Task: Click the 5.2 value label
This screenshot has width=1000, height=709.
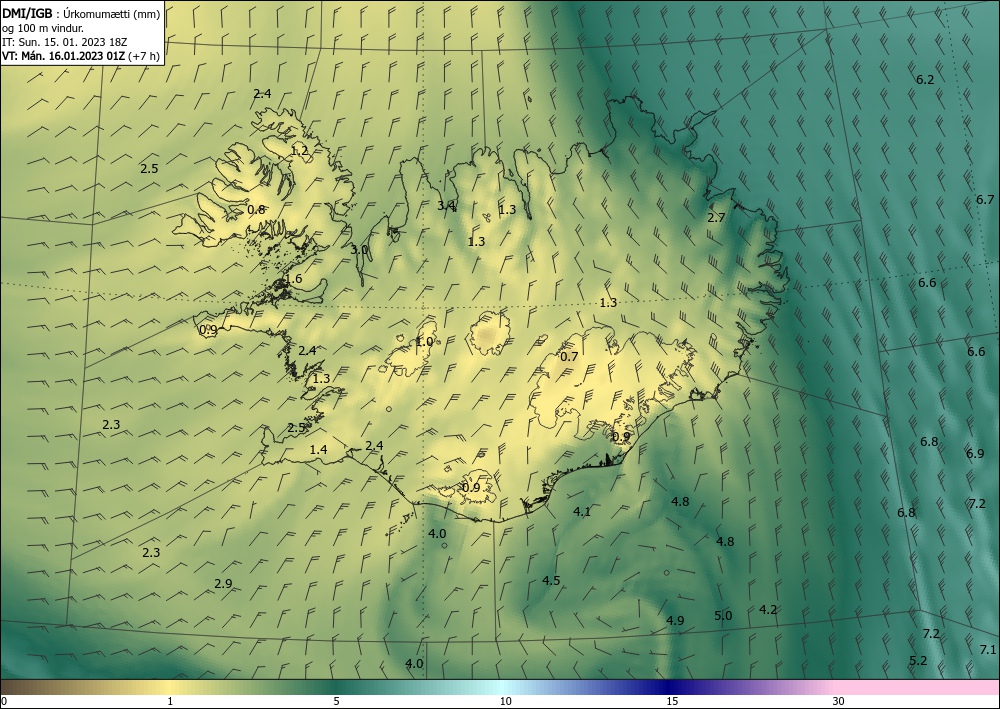Action: (x=918, y=661)
